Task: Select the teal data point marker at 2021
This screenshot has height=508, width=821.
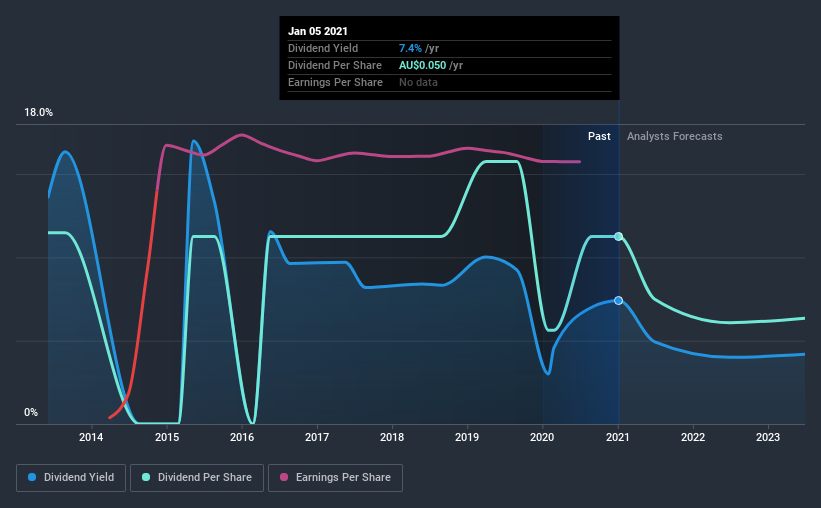Action: click(618, 236)
